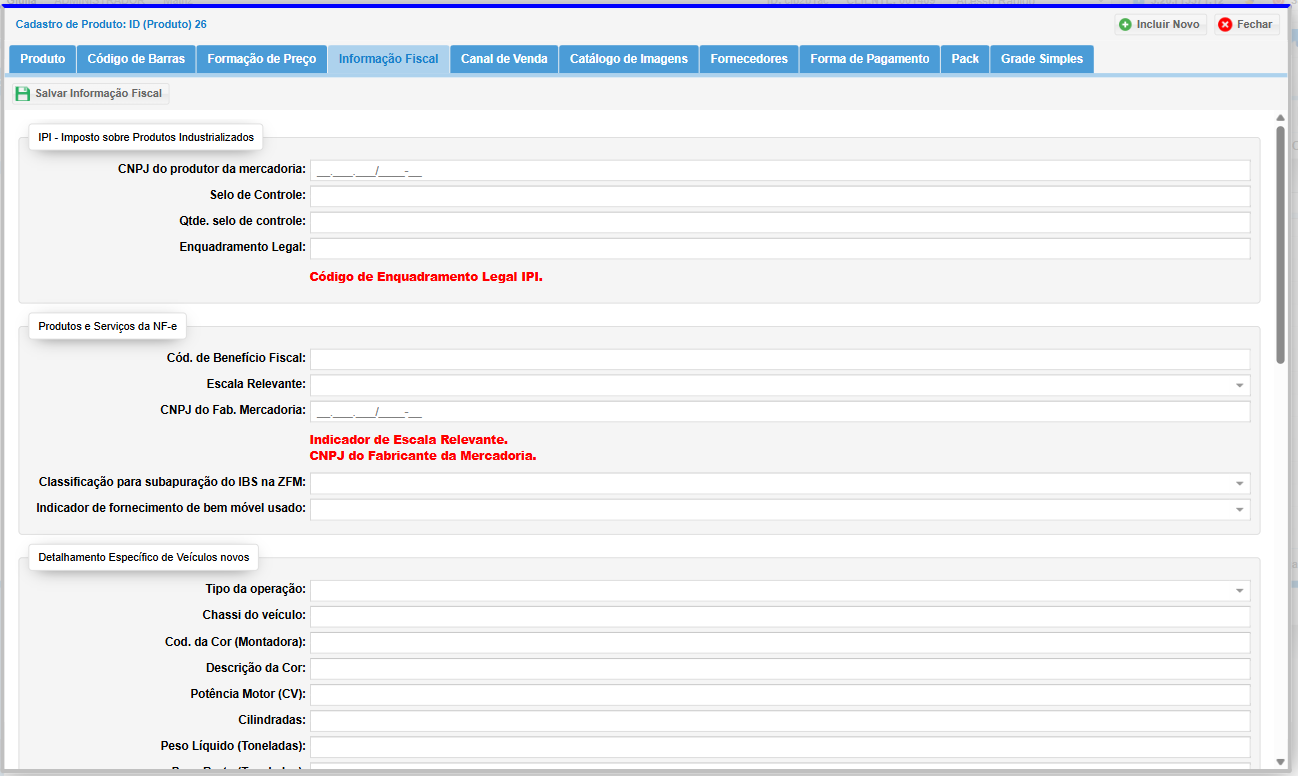Focus the Selo de Controle input field

pyautogui.click(x=779, y=196)
